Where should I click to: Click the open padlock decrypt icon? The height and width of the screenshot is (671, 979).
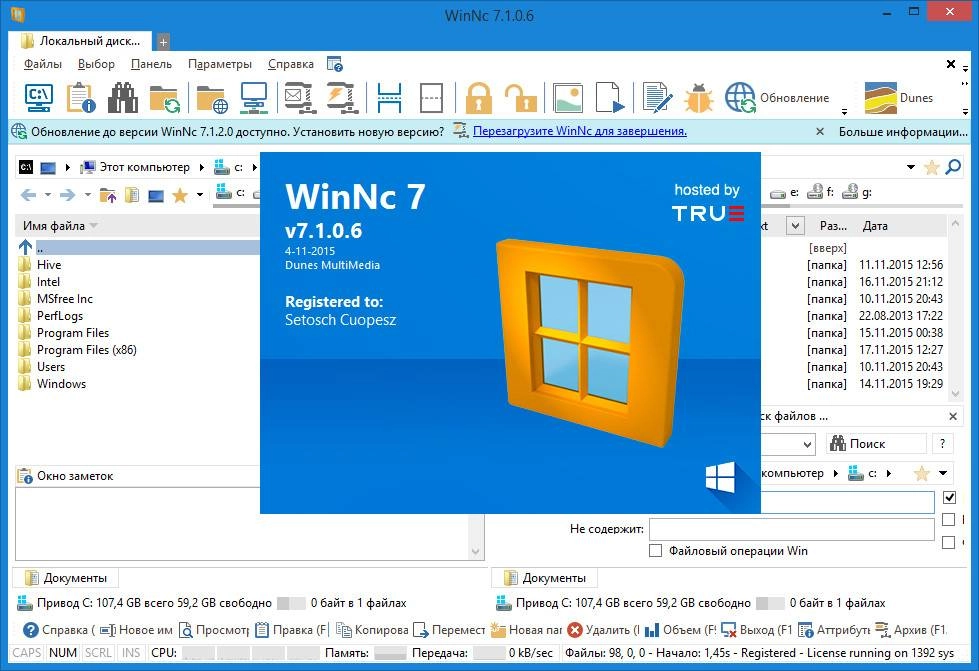[x=520, y=97]
